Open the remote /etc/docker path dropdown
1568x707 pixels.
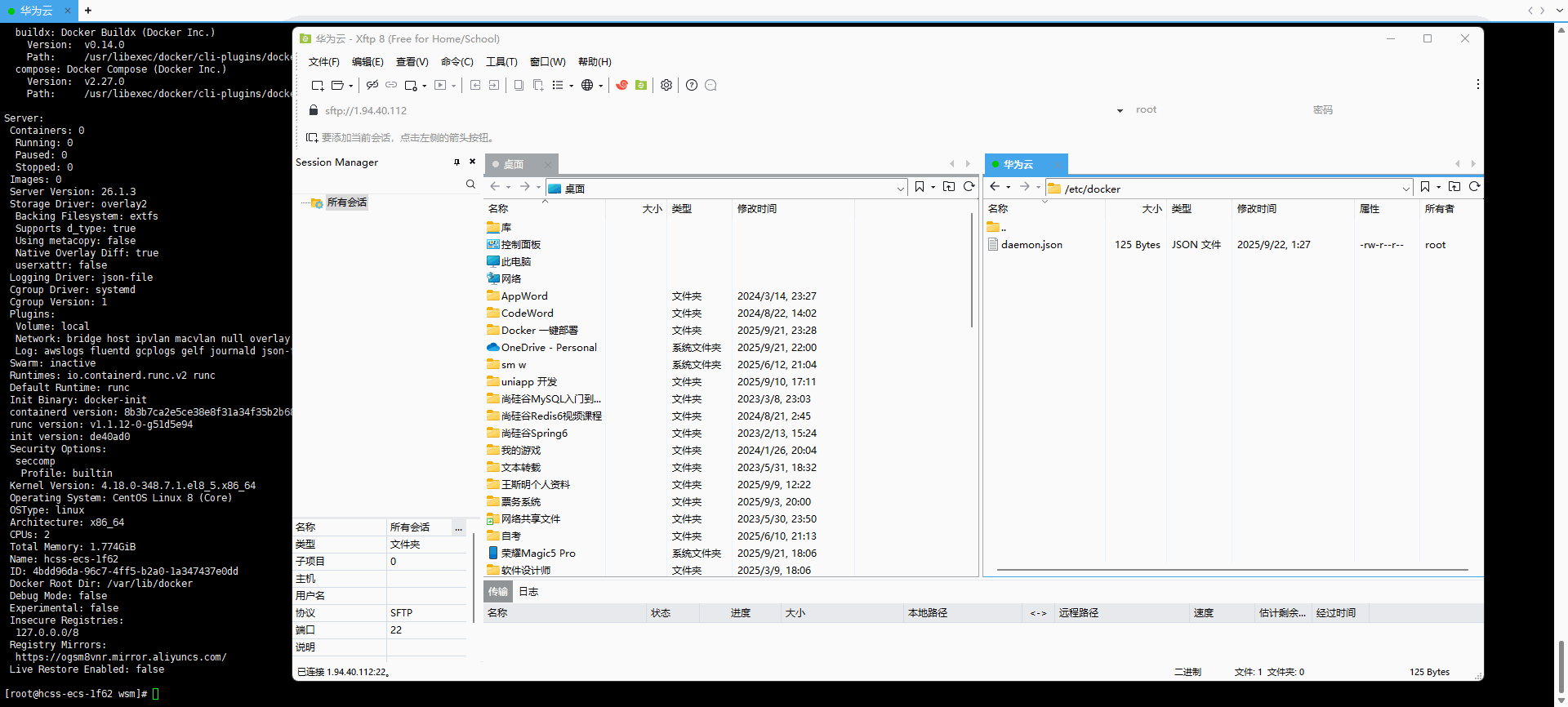tap(1406, 189)
